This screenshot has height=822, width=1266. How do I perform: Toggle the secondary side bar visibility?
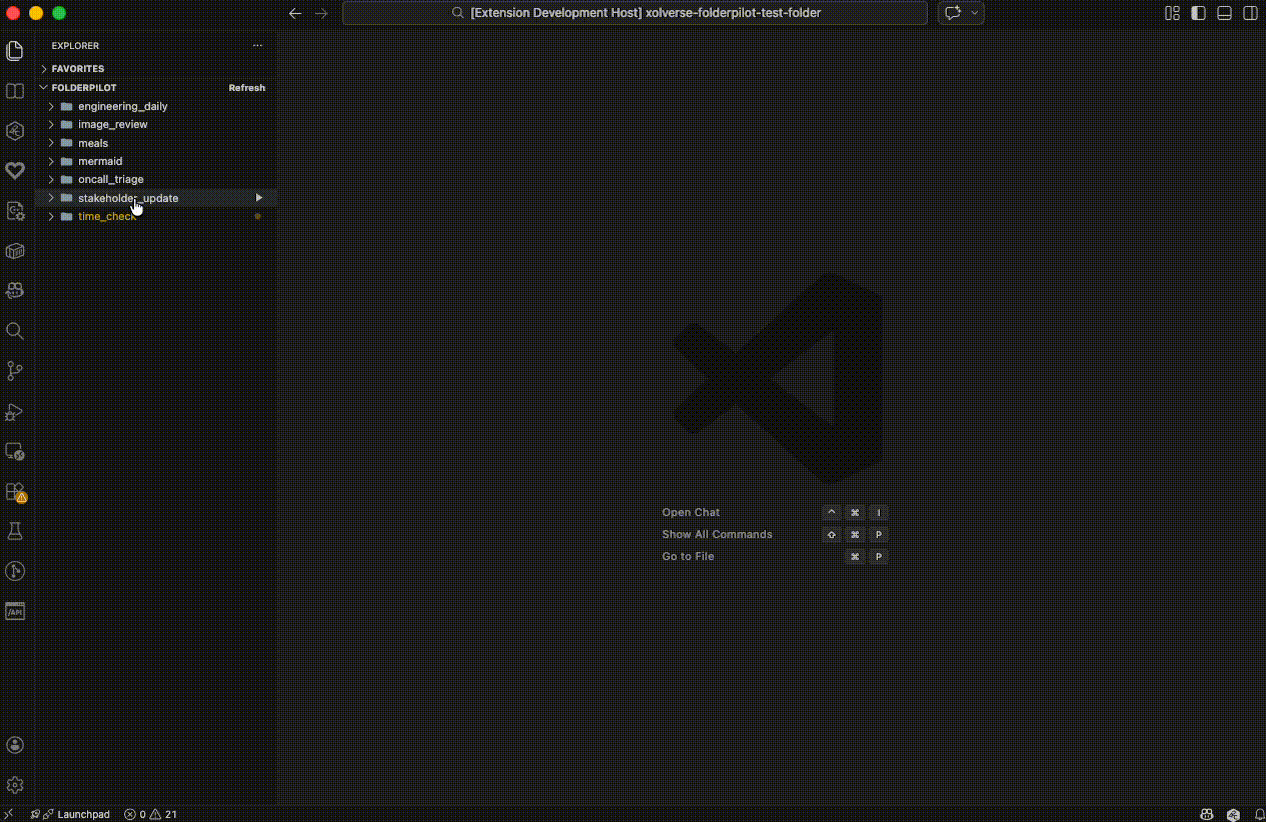coord(1251,13)
